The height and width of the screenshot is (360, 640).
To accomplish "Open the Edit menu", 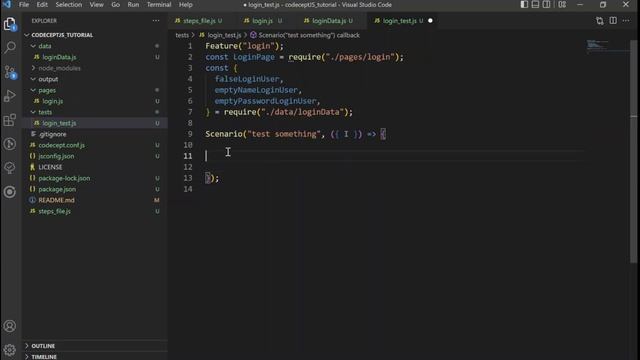I will (x=42, y=4).
